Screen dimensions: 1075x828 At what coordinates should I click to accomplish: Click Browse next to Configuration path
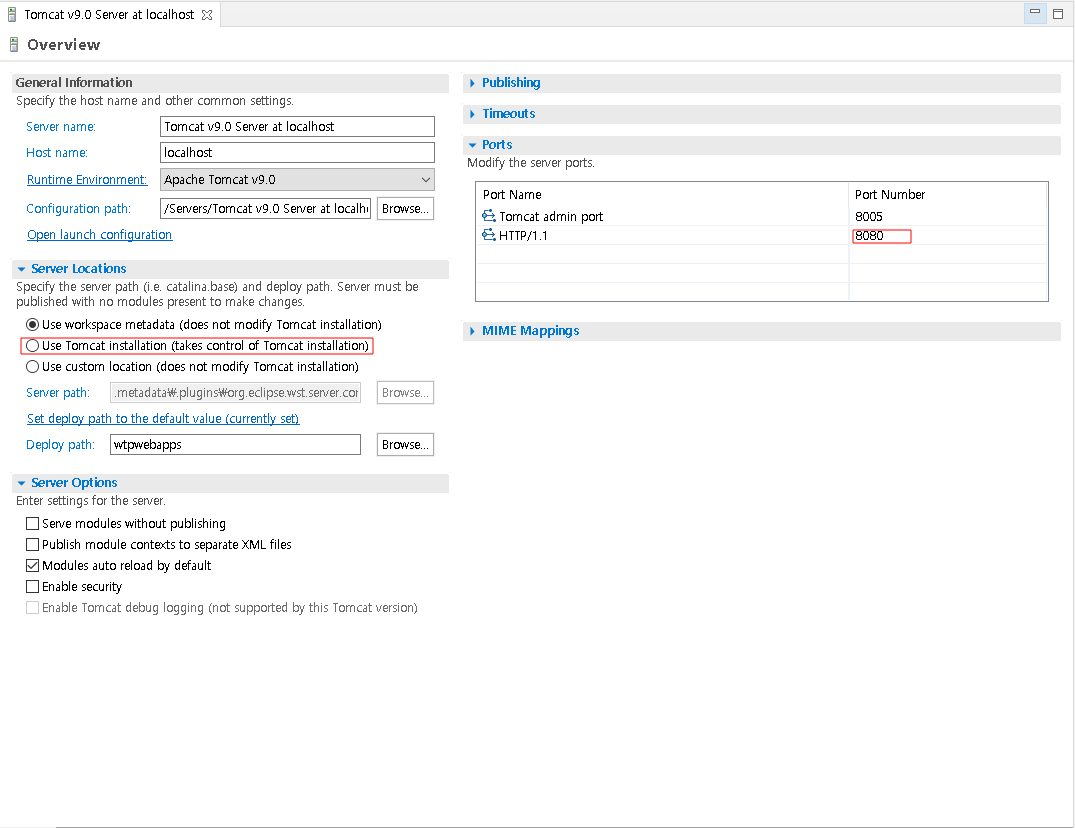405,208
